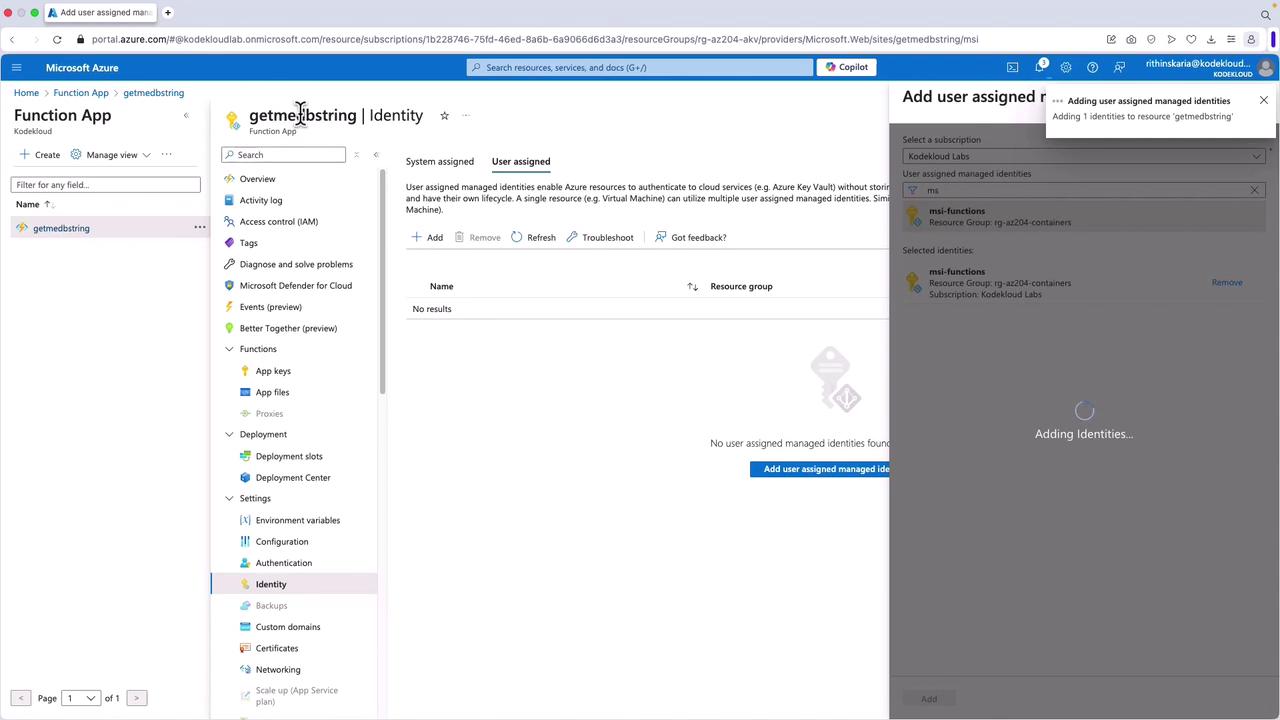
Task: Go to the previous page of results
Action: (x=21, y=698)
